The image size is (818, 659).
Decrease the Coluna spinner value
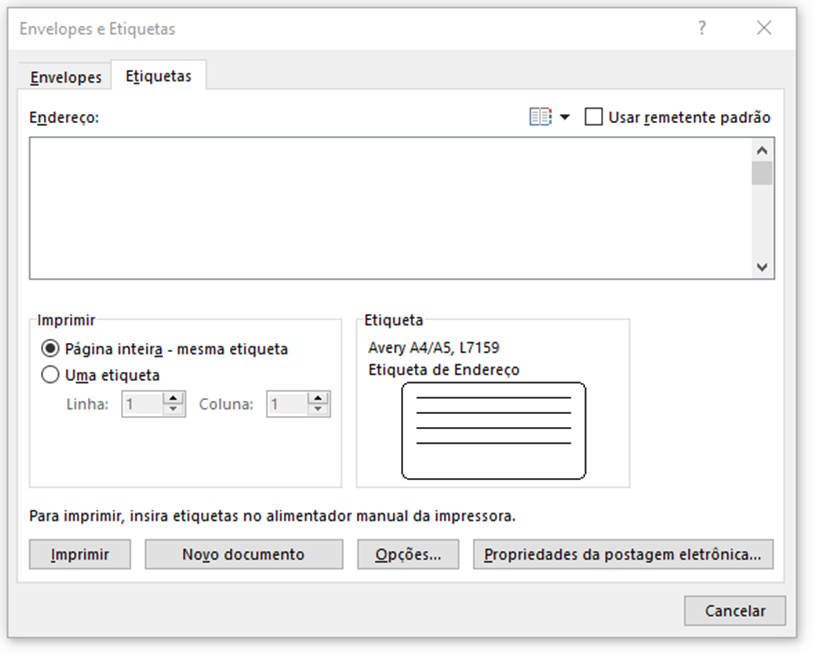318,410
